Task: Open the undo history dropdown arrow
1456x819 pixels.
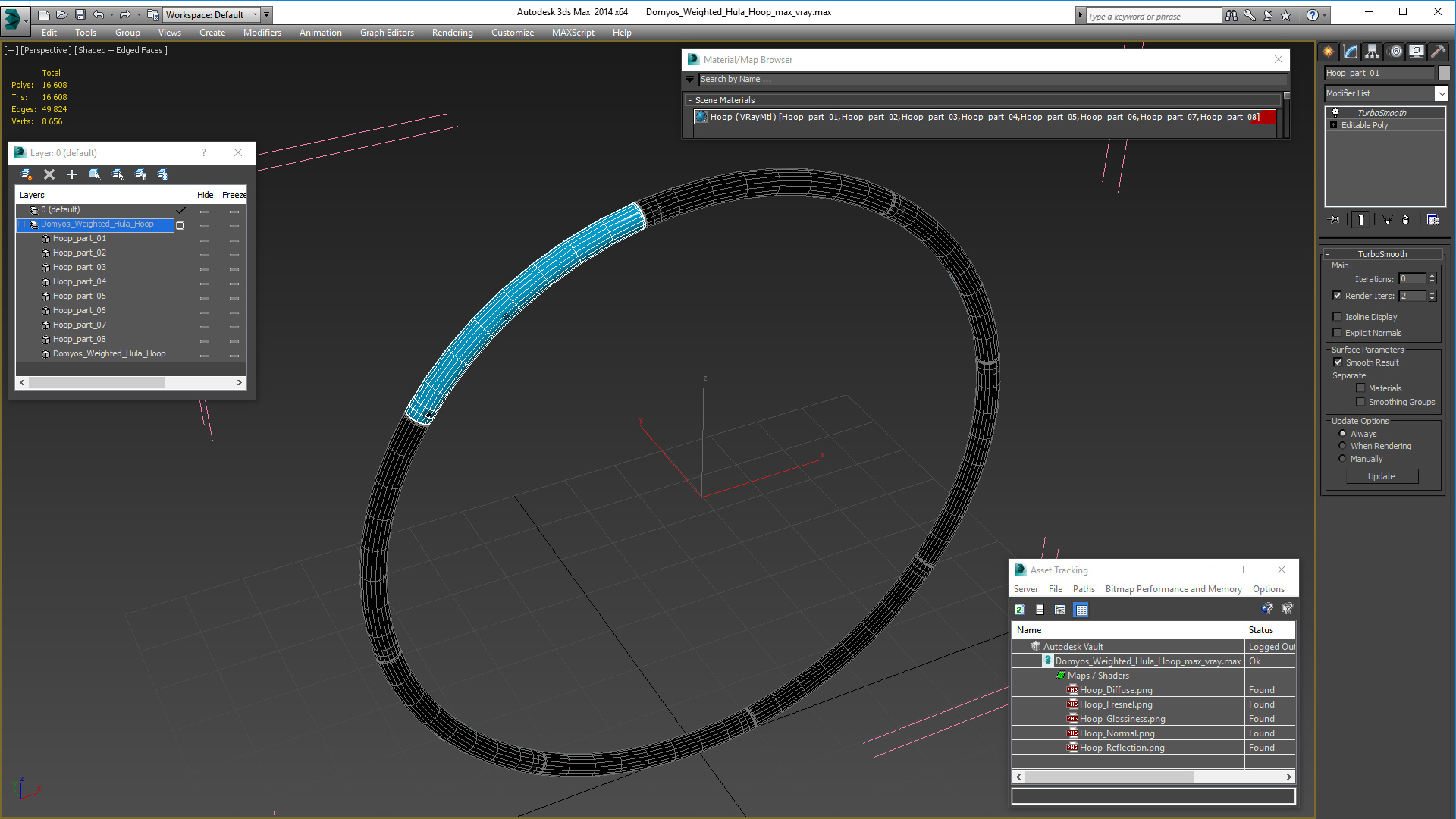Action: pos(111,14)
